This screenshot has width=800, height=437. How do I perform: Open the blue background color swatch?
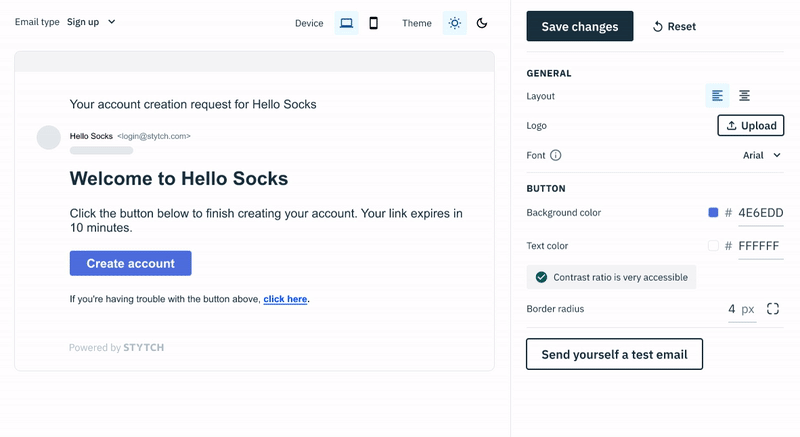713,213
